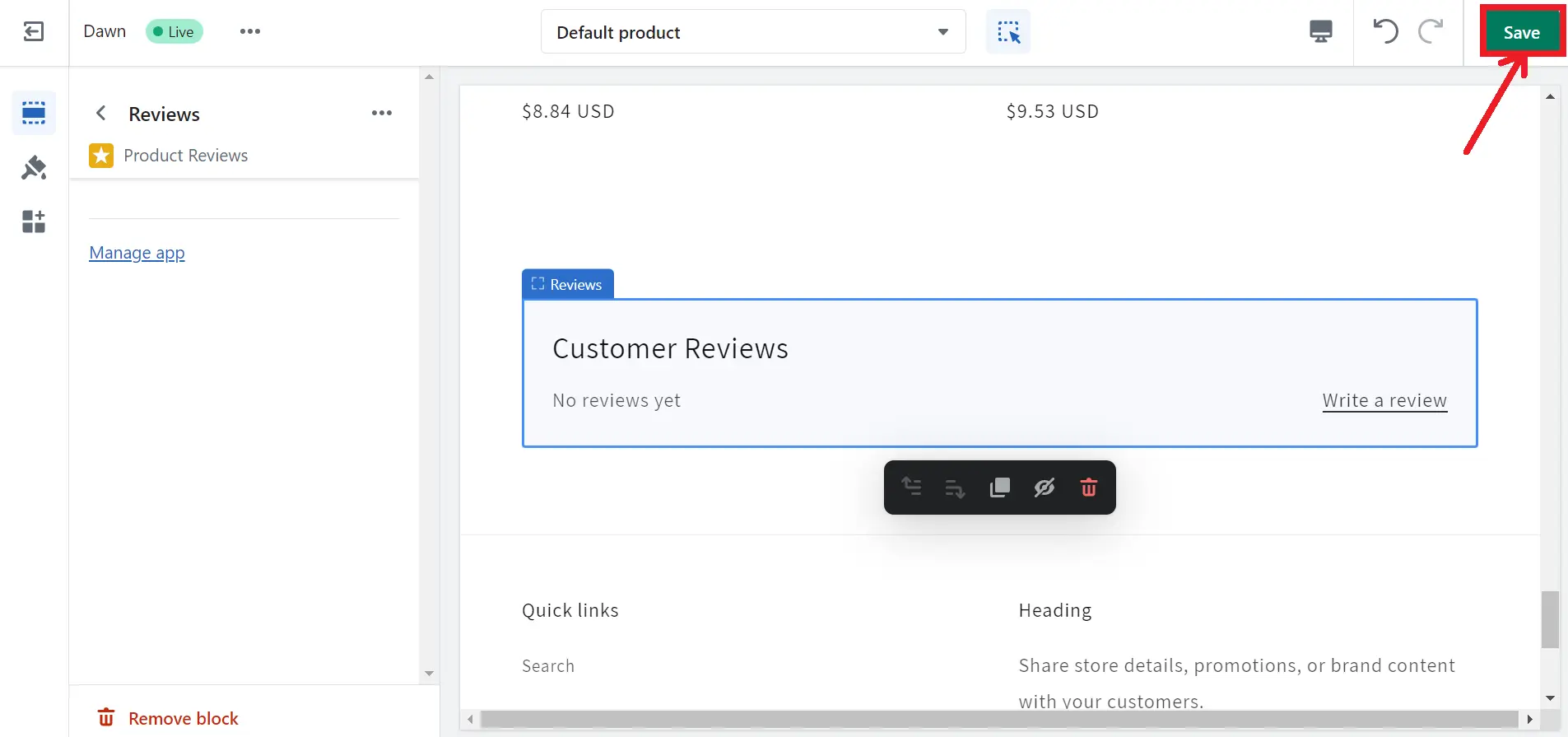The width and height of the screenshot is (1568, 737).
Task: Open the theme actions three-dot menu beside Live
Action: pos(250,31)
